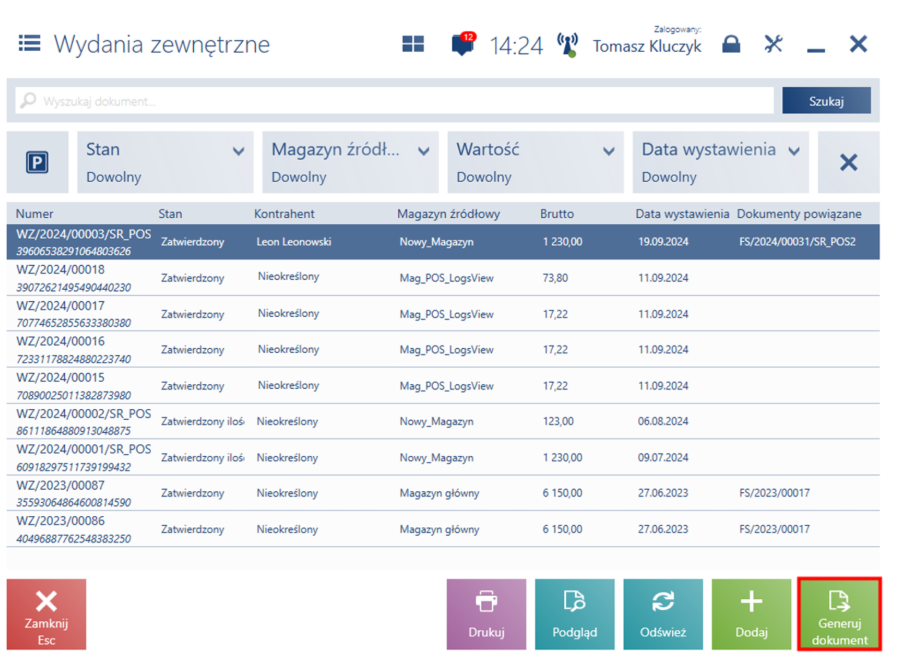Open the Data wystawienia filter dropdown
The image size is (914, 669).
pos(720,162)
